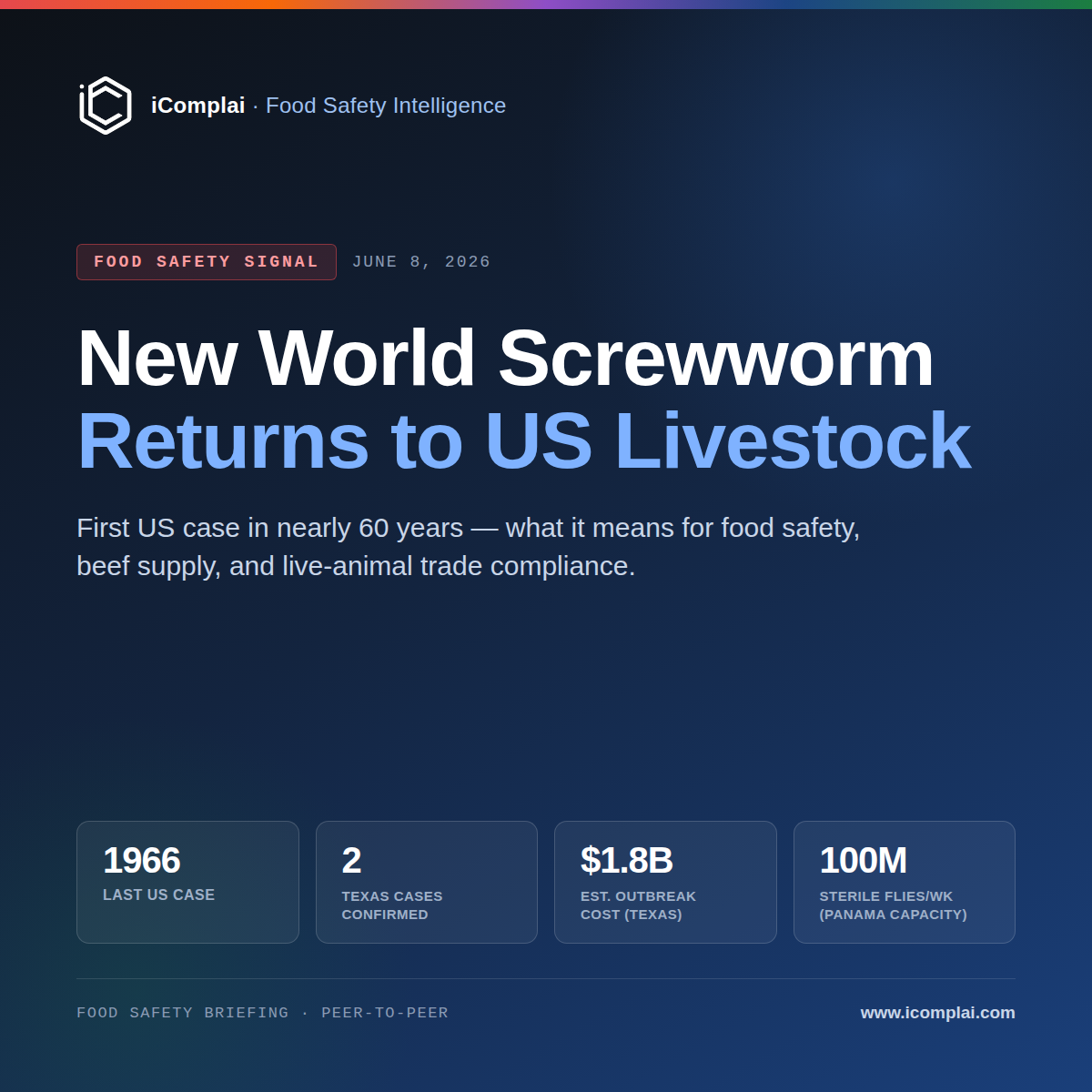
Task: Open the www.icomplai.com link
Action: (938, 1013)
